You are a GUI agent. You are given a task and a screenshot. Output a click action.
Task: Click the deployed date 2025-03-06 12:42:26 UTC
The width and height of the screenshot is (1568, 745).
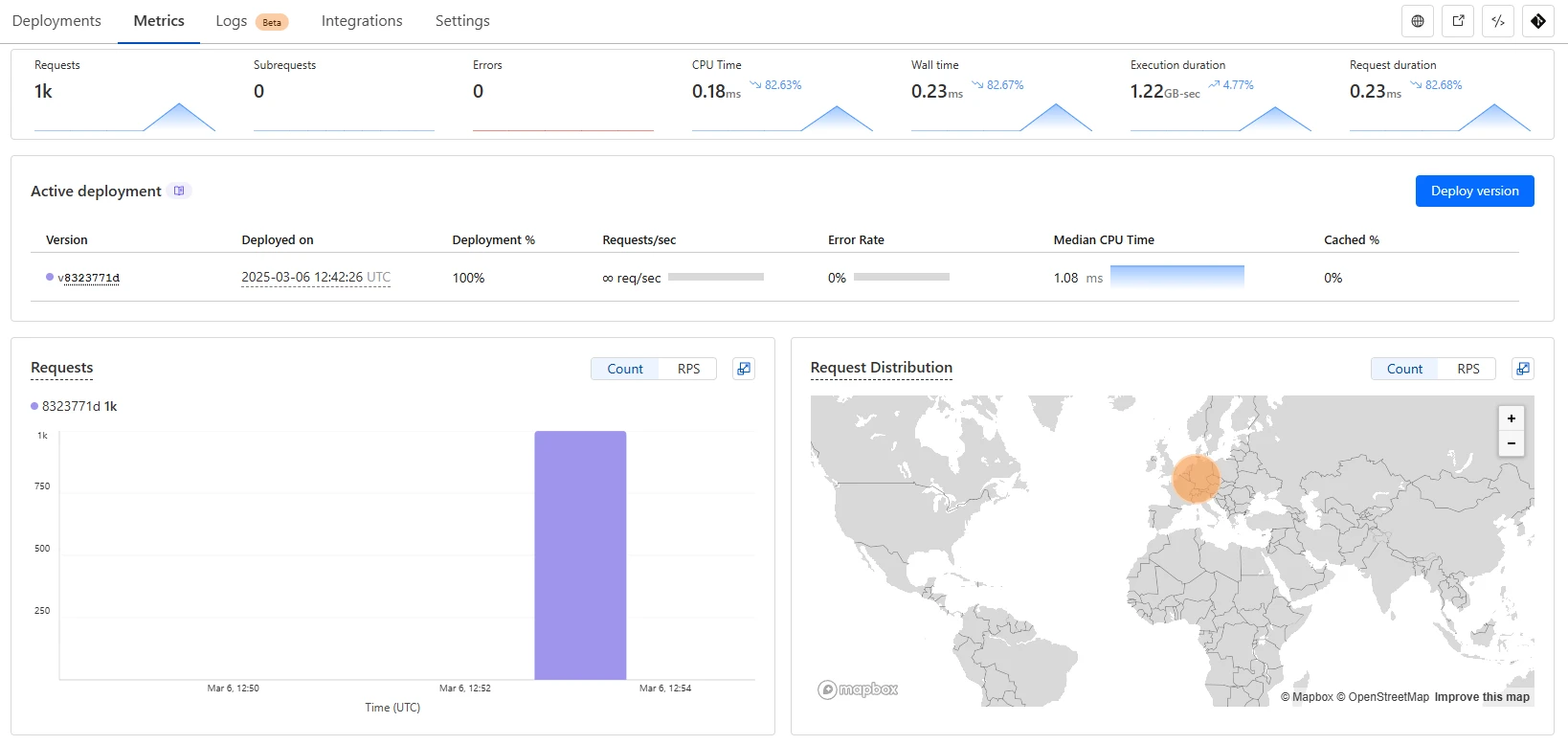pyautogui.click(x=316, y=278)
